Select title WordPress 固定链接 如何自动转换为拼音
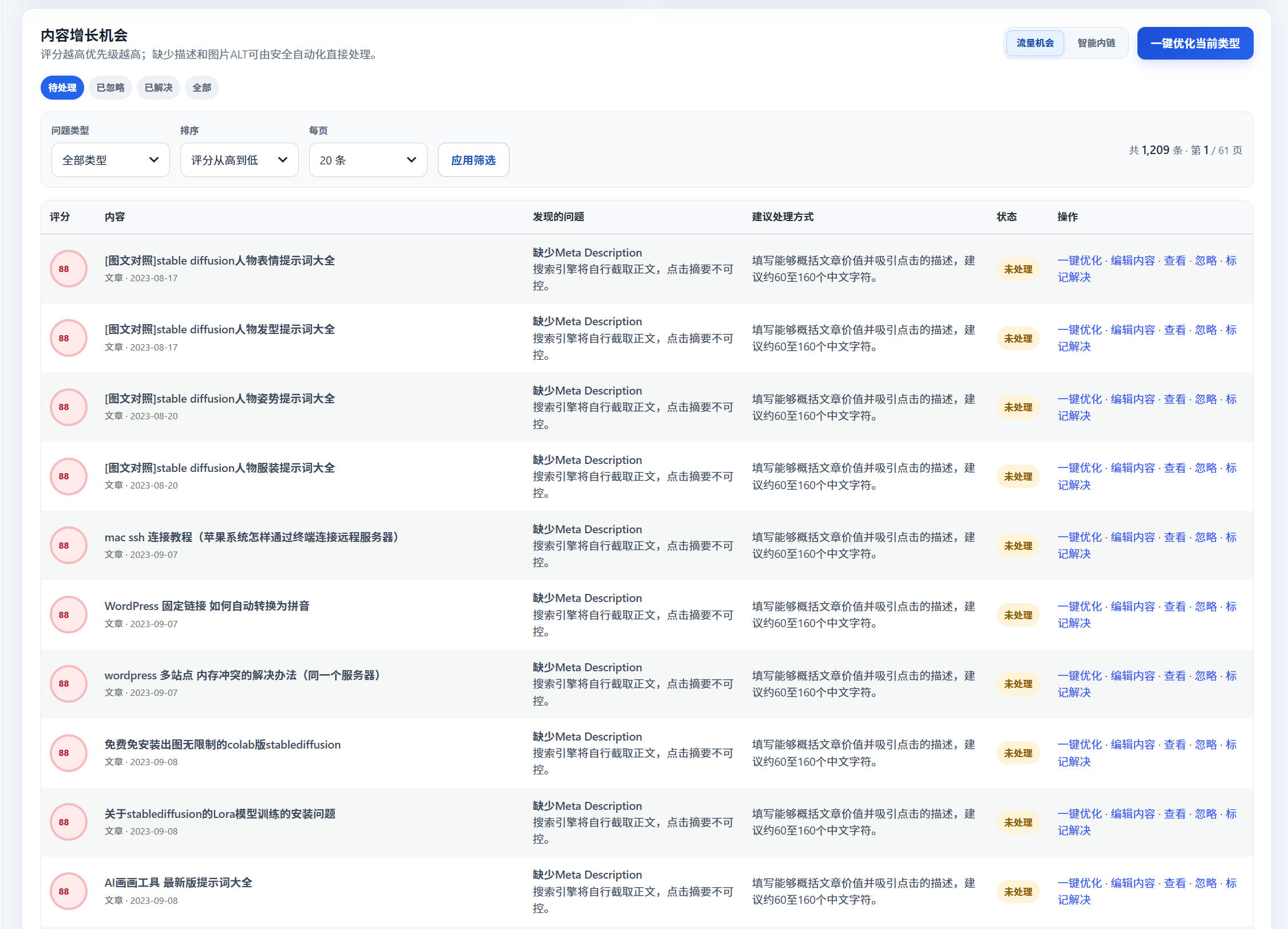Viewport: 1288px width, 929px height. click(207, 606)
